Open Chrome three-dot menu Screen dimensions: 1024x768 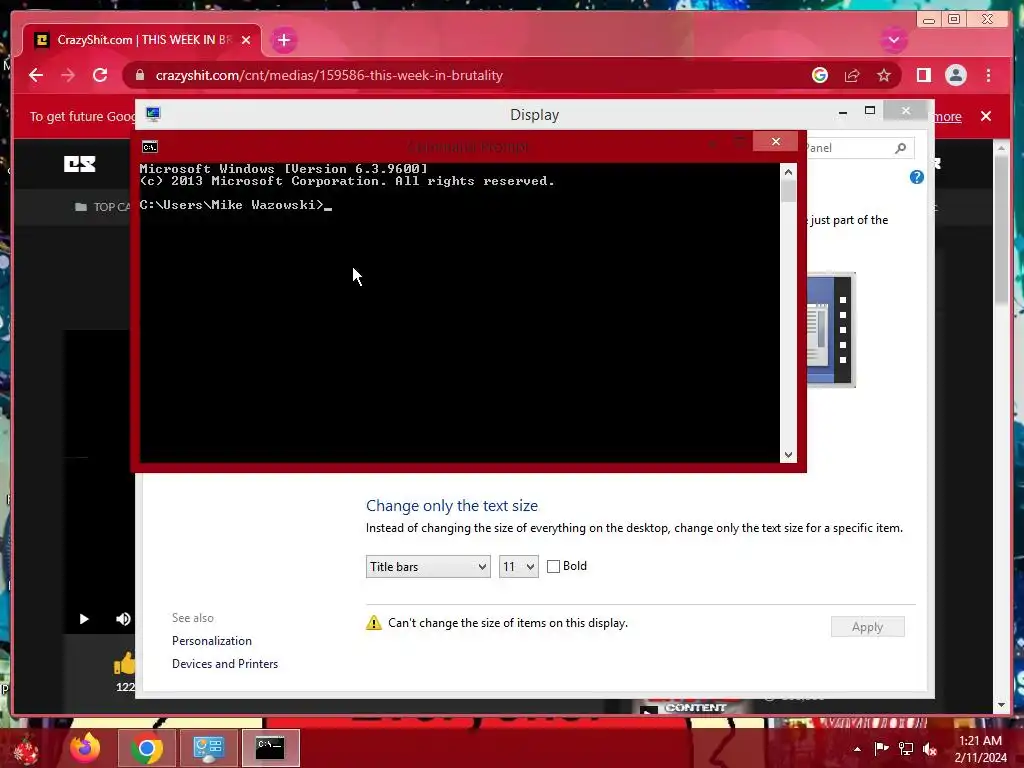click(989, 75)
